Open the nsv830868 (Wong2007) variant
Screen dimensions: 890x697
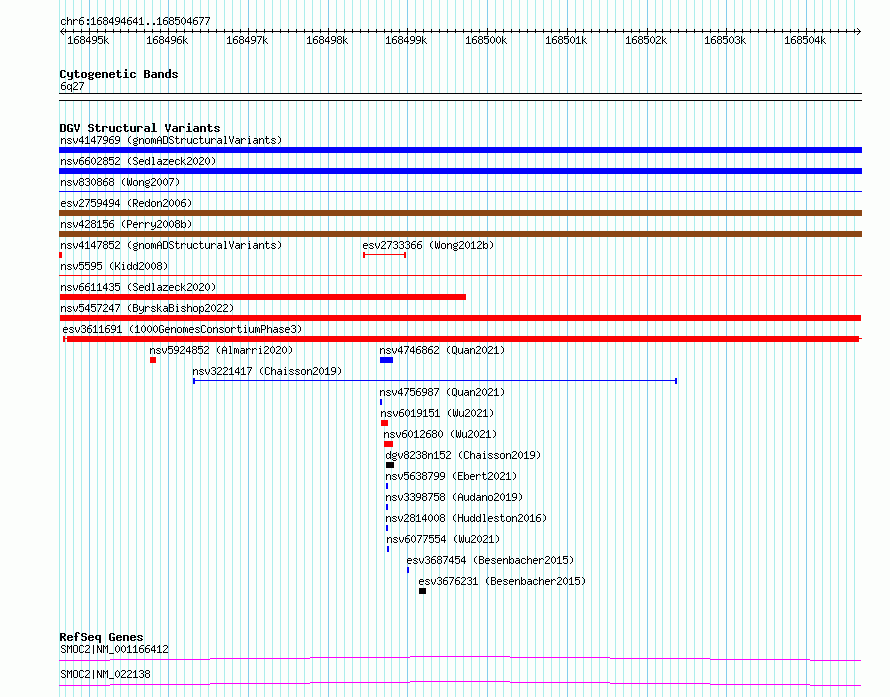coord(120,182)
